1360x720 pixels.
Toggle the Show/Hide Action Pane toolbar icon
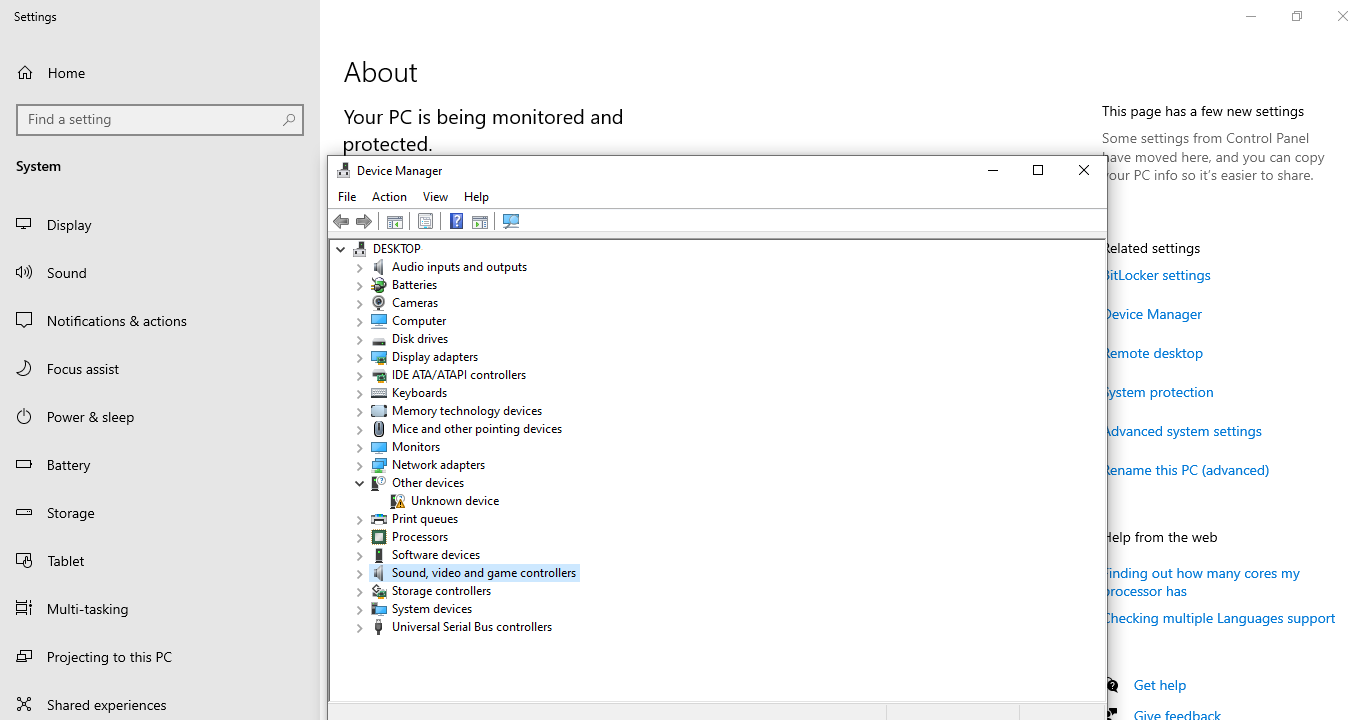(480, 221)
